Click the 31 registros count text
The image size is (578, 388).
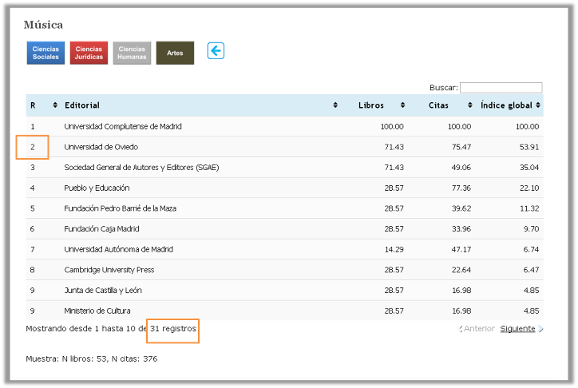pyautogui.click(x=173, y=328)
